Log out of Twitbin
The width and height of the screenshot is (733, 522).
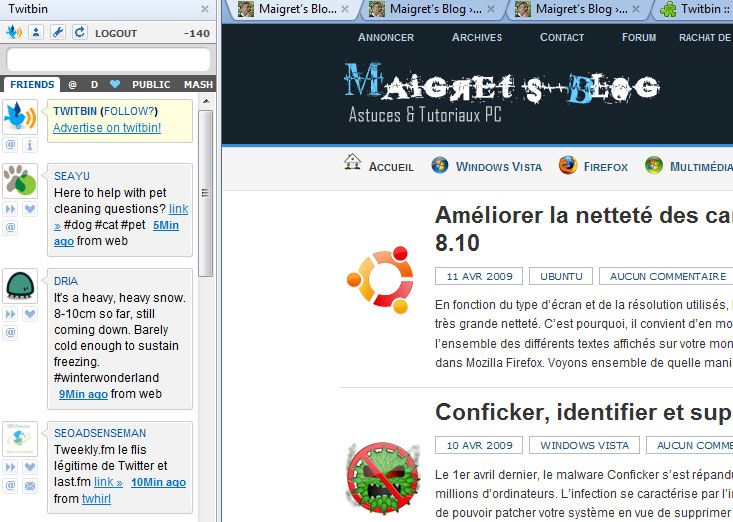pyautogui.click(x=116, y=34)
